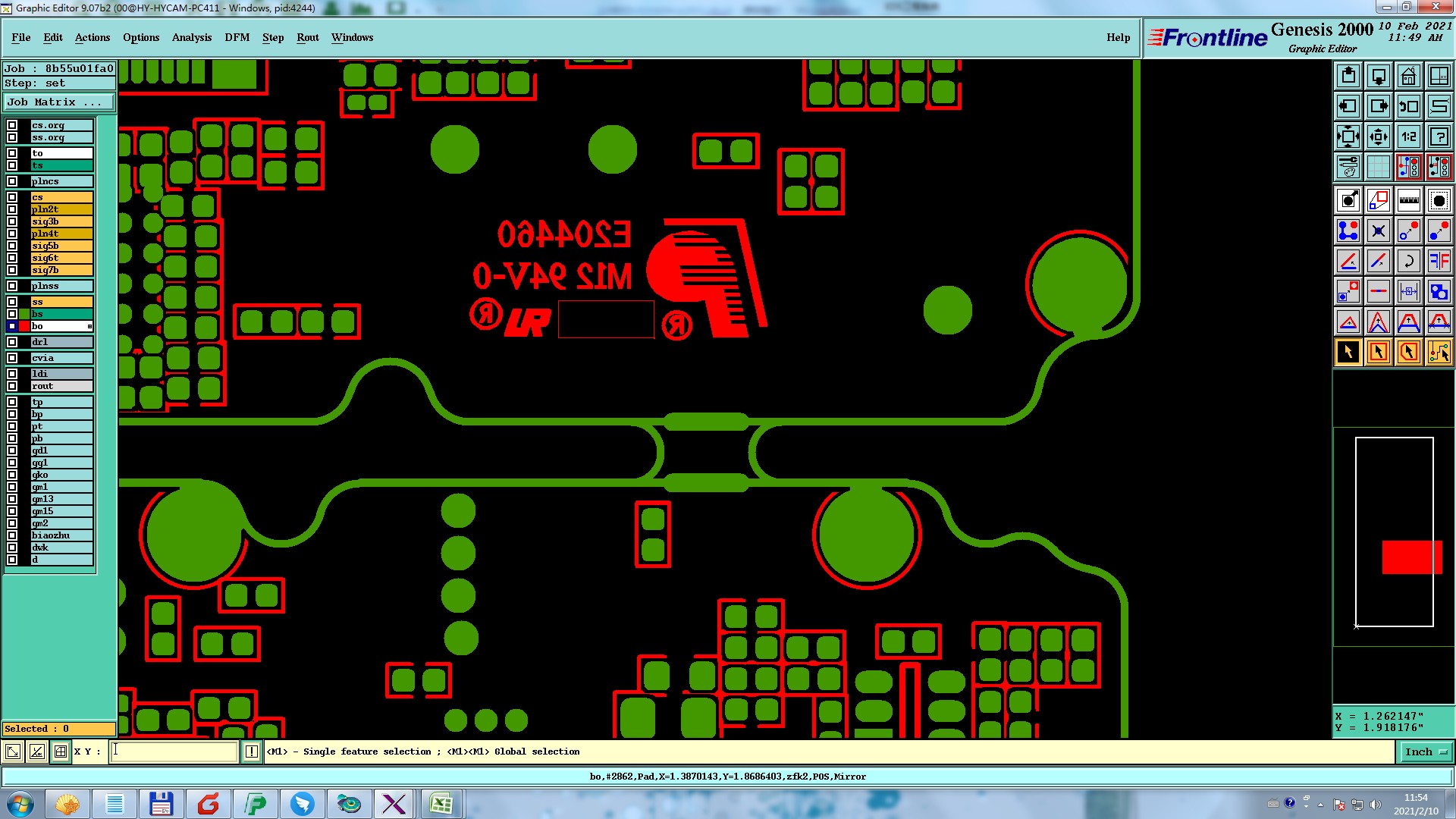Click the ruler measure tool icon
The width and height of the screenshot is (1456, 819).
tap(1409, 200)
